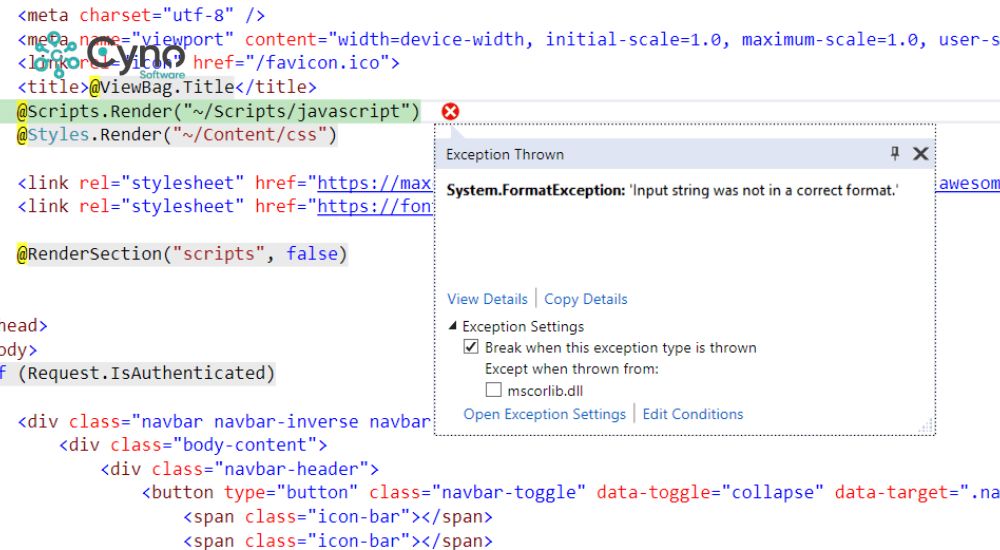The width and height of the screenshot is (1000, 550).
Task: Enable the mscorlib.dll exception checkbox
Action: (493, 390)
